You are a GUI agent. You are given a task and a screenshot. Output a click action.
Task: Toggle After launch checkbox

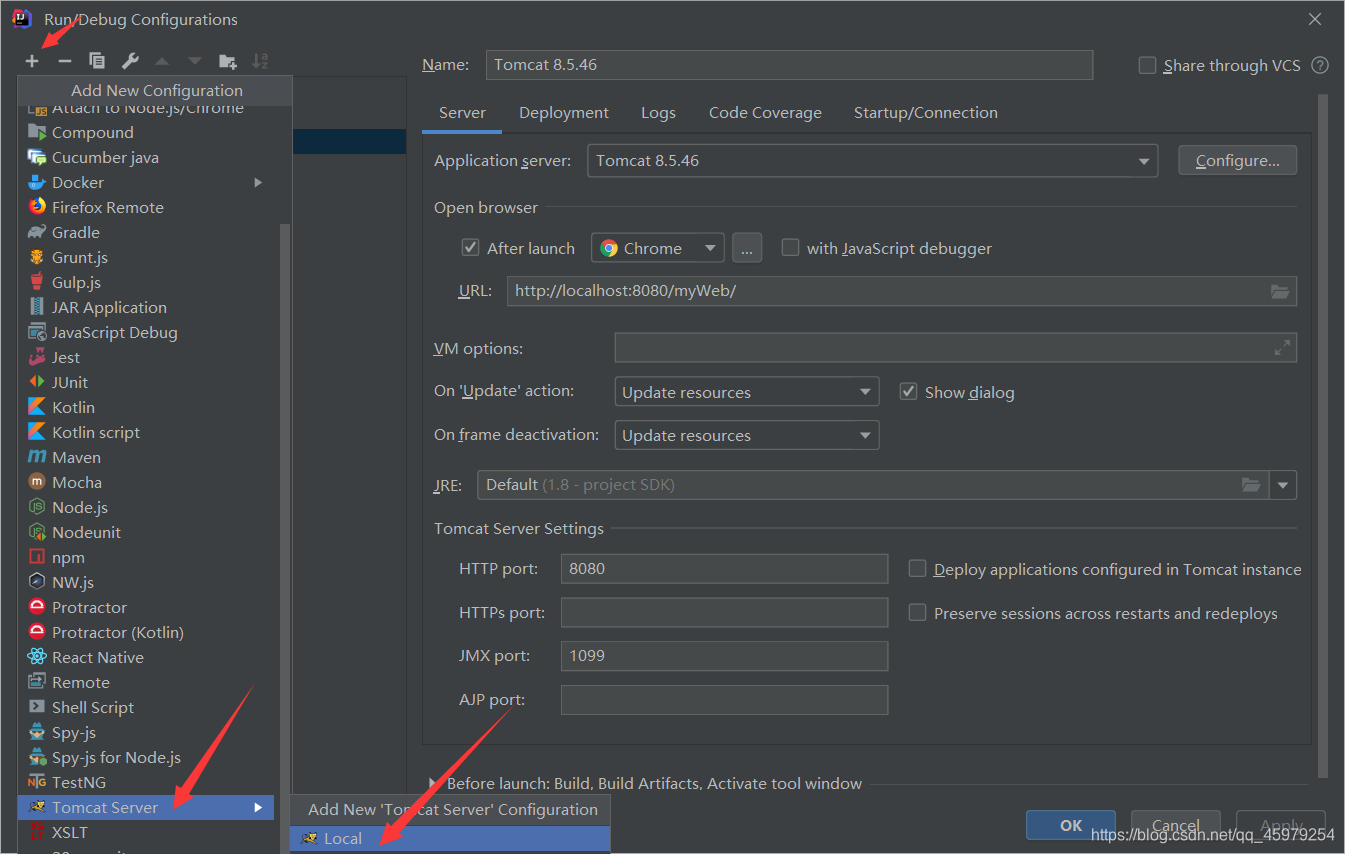coord(470,247)
